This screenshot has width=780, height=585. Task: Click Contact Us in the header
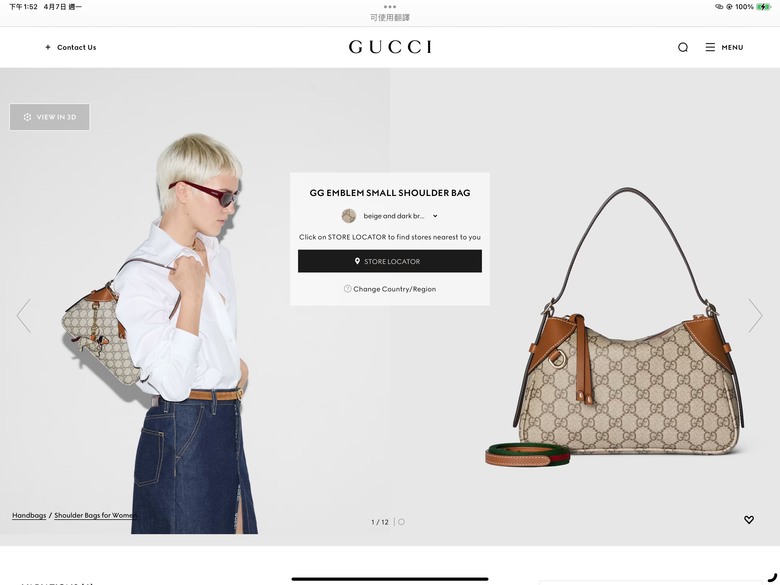click(x=77, y=47)
